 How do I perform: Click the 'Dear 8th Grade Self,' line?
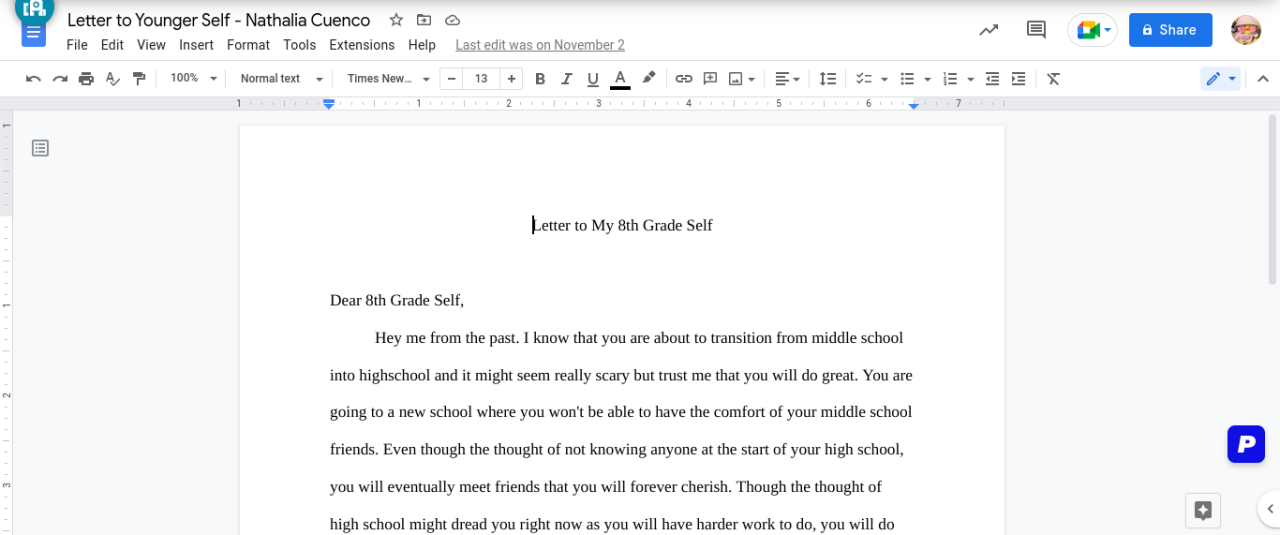pos(397,300)
